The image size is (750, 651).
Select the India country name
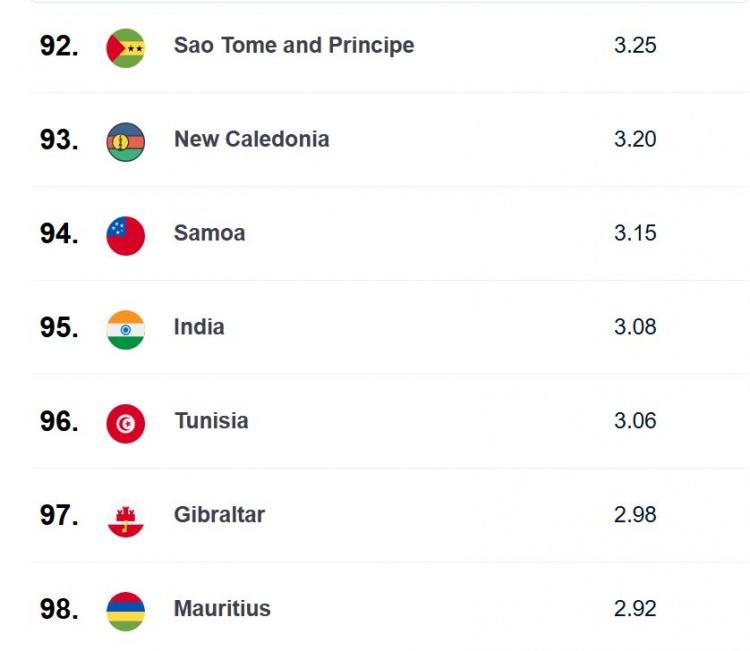(199, 327)
